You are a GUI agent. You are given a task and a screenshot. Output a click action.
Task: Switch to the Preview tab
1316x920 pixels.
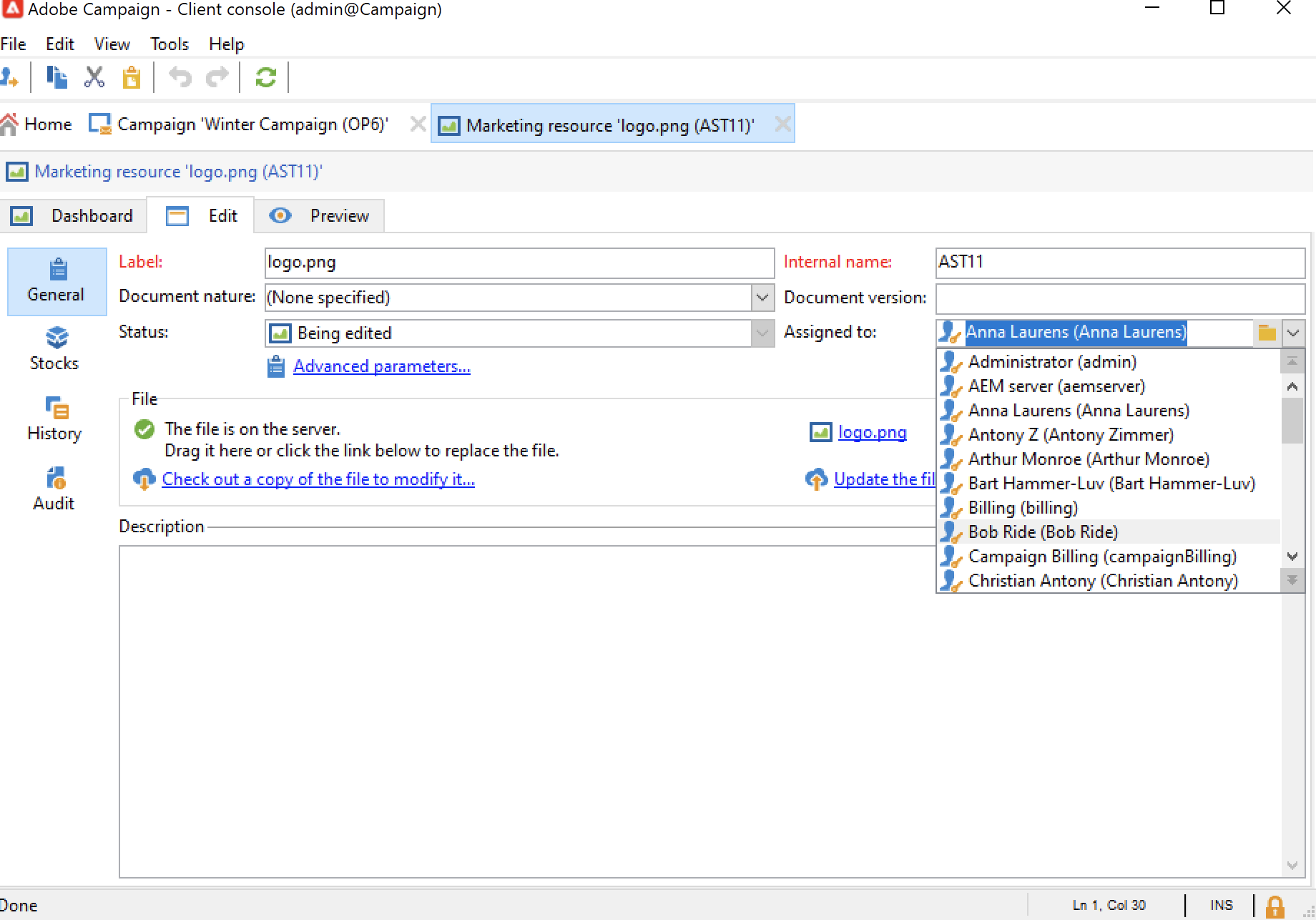pyautogui.click(x=320, y=216)
